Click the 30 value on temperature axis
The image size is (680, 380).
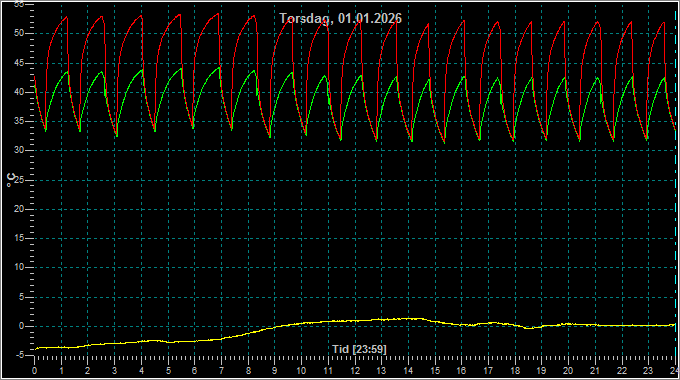(x=19, y=151)
